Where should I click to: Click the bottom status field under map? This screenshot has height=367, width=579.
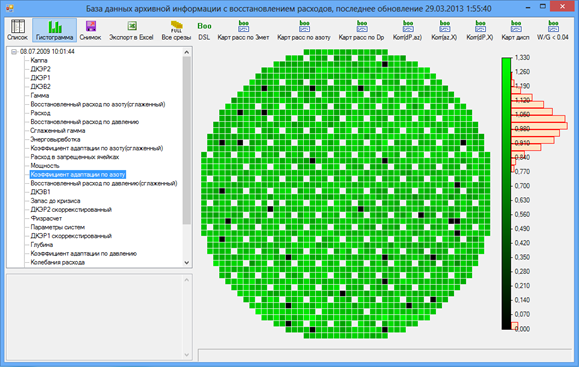point(384,355)
